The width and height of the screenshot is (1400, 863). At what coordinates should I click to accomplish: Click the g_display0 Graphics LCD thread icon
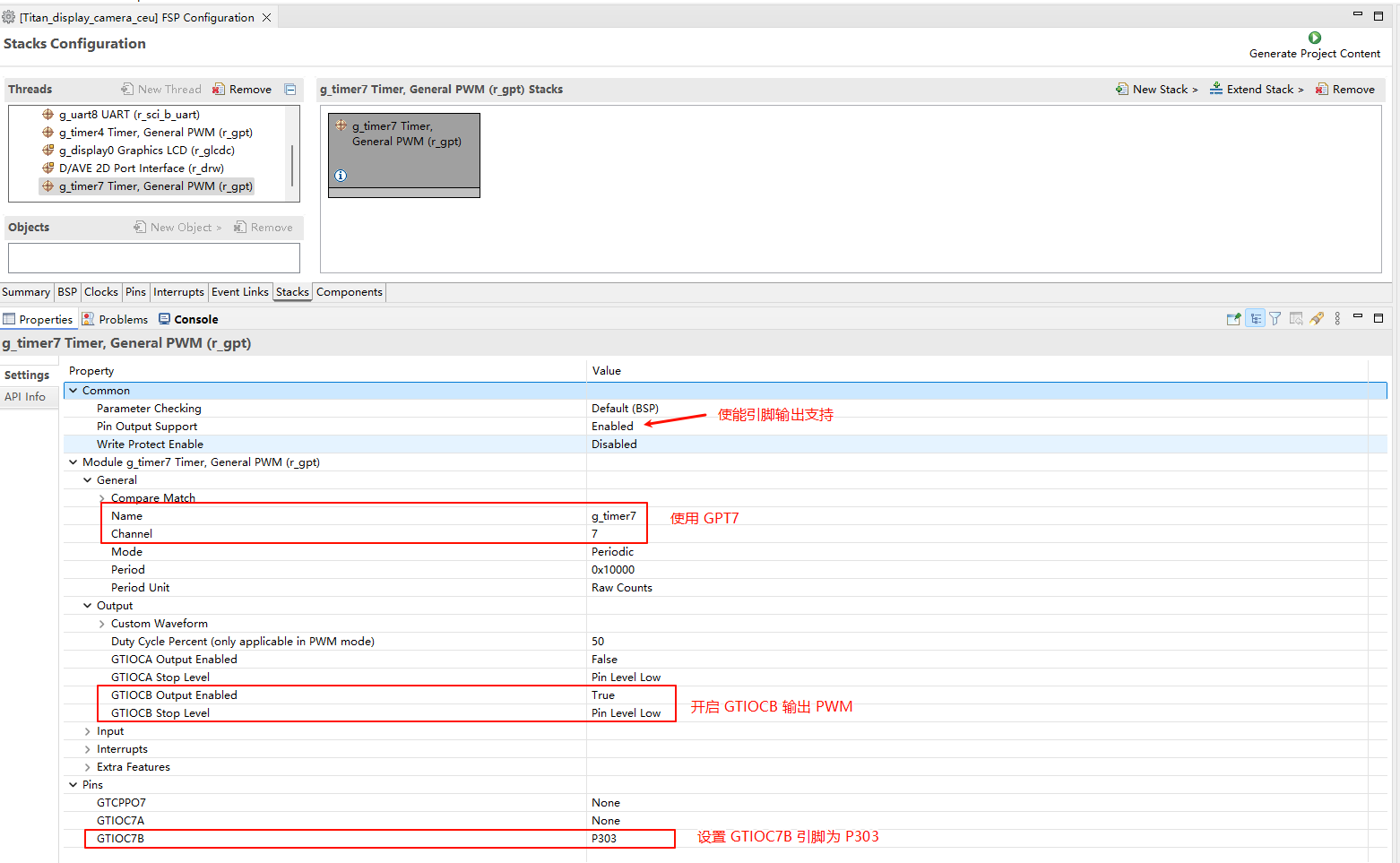(48, 151)
